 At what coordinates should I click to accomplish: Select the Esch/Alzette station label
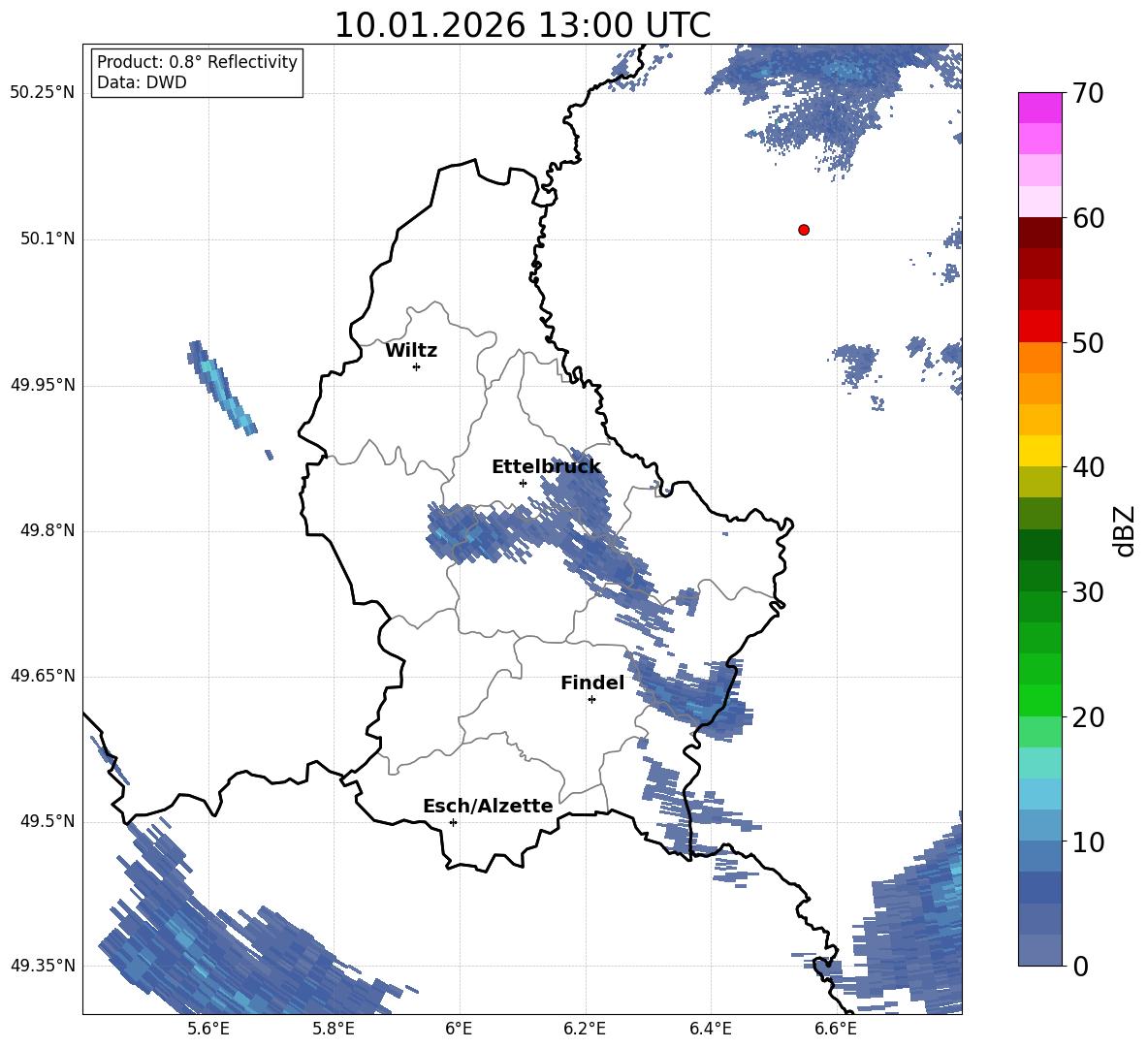(488, 807)
